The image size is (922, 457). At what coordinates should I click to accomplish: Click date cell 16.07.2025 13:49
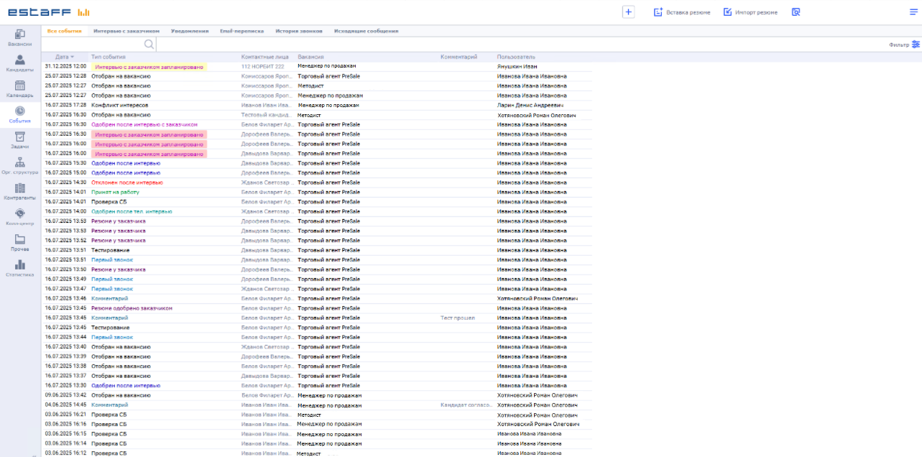[66, 279]
